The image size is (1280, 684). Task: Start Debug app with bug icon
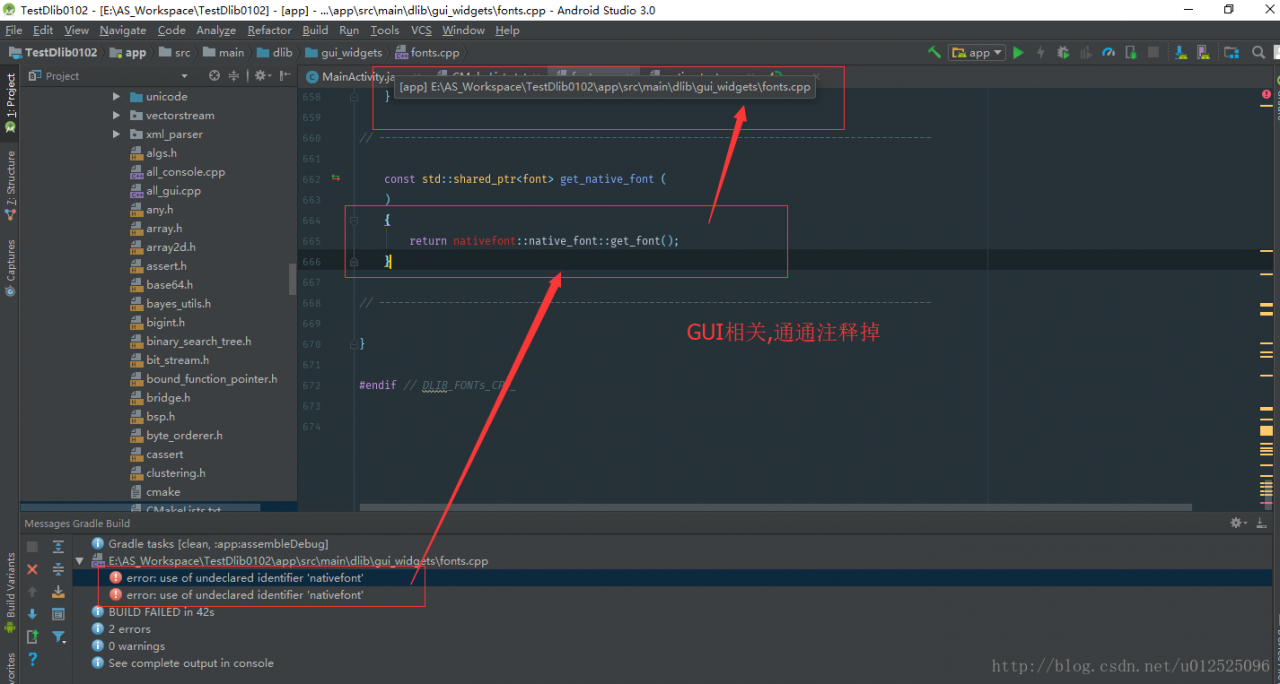[1063, 52]
